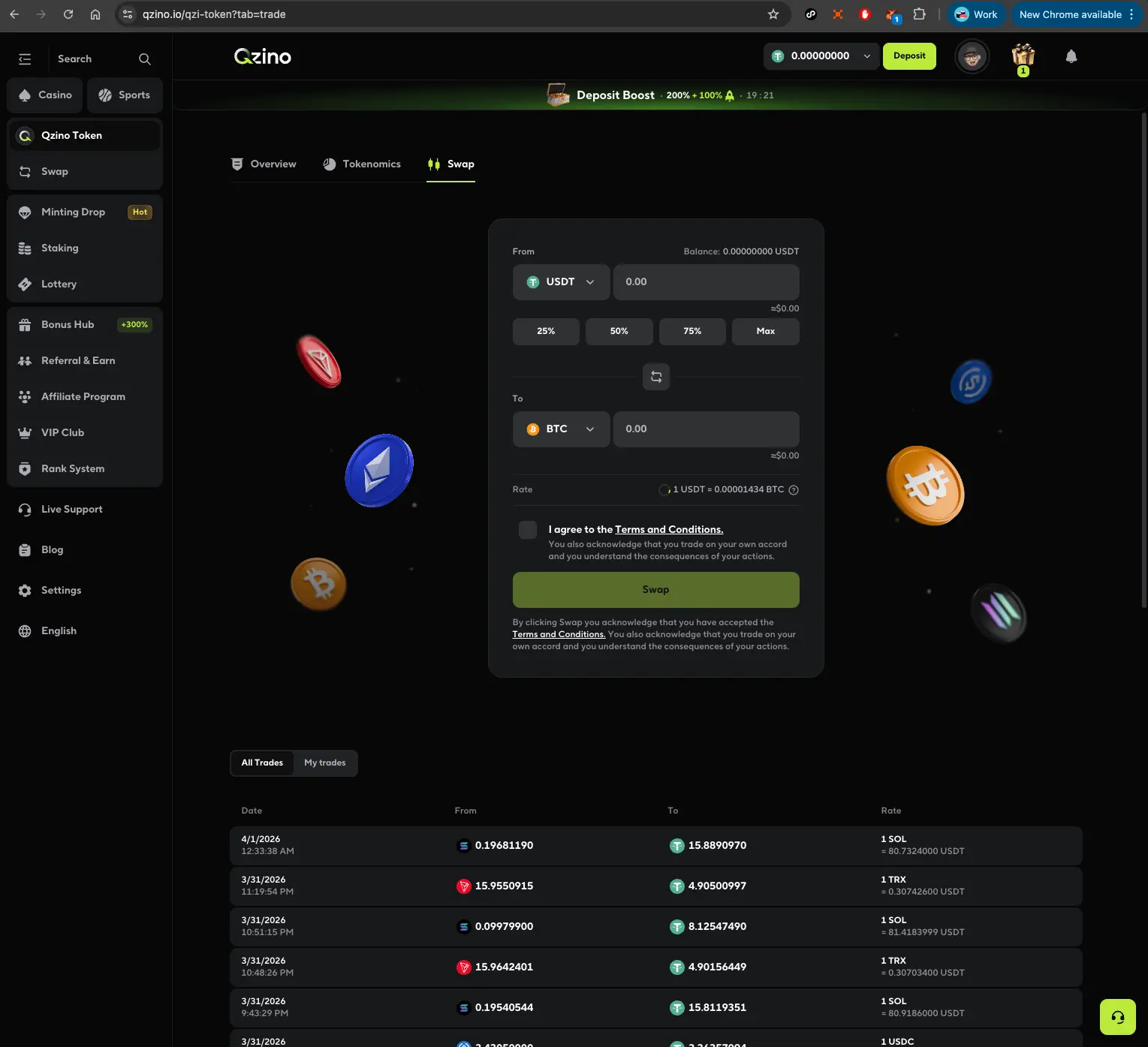Screen dimensions: 1148x1047
Task: Switch to the Tokenomics tab
Action: click(x=362, y=164)
